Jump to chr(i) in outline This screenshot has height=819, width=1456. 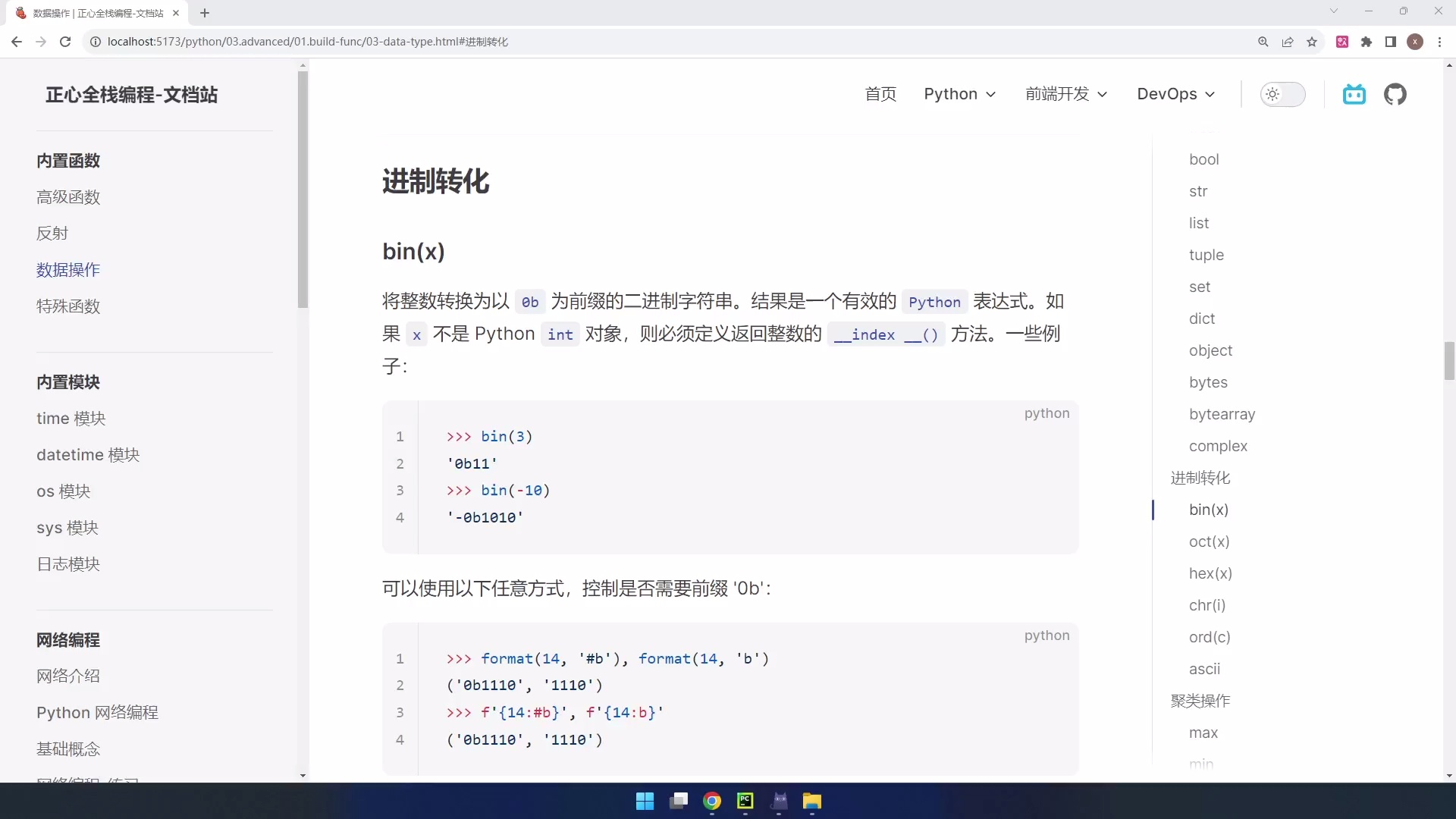tap(1207, 605)
